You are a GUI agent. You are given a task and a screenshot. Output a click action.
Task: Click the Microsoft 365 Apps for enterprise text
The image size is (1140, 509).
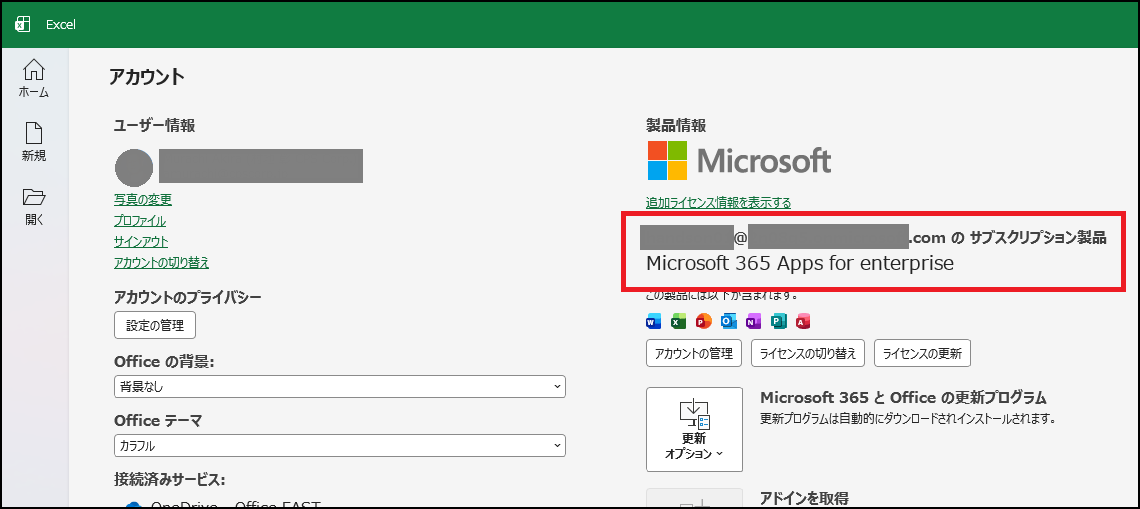point(800,263)
